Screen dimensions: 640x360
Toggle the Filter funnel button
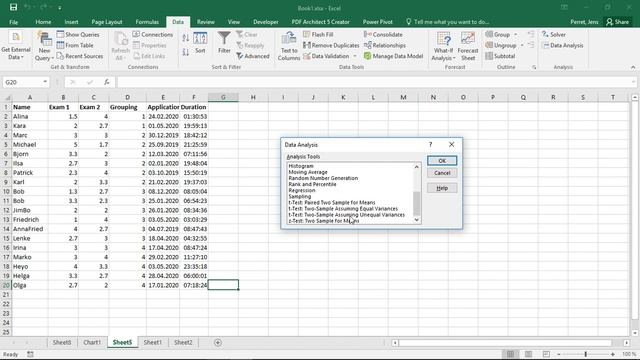click(224, 42)
